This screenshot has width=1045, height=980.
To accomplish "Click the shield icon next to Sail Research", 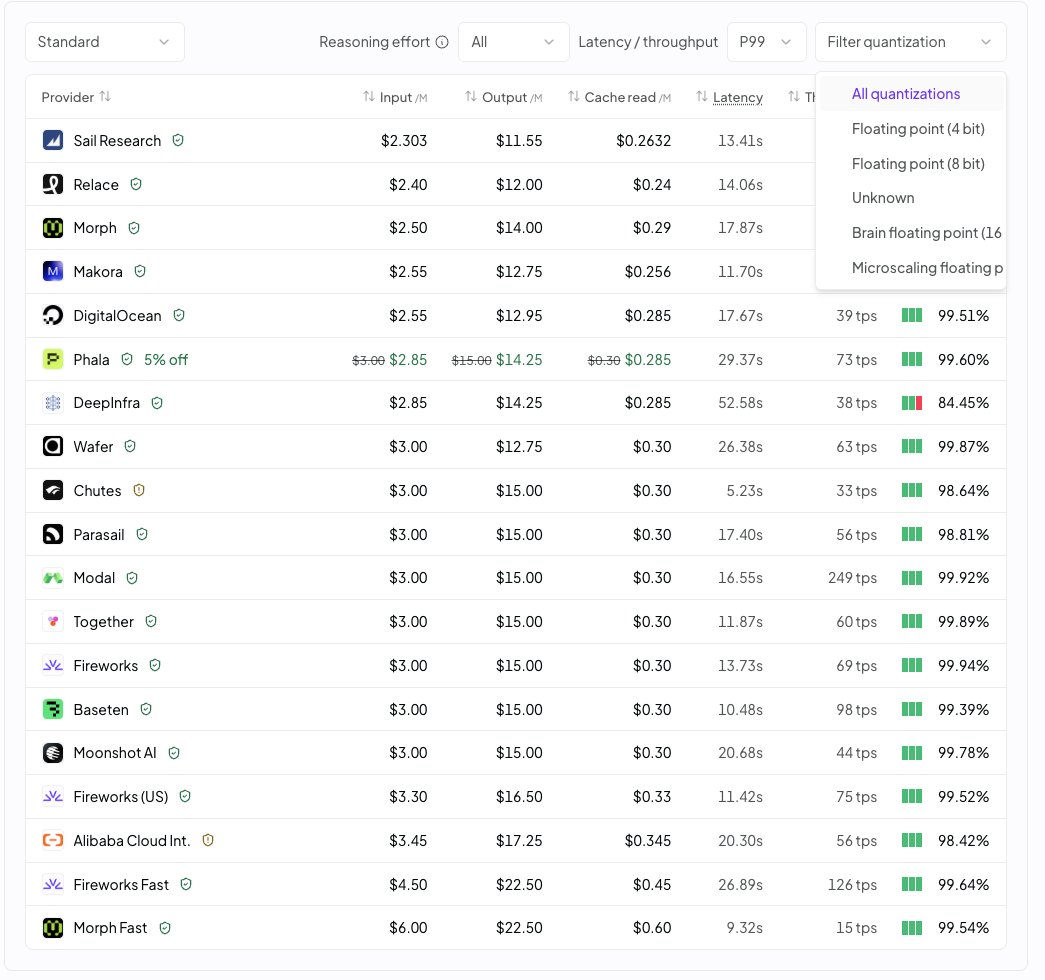I will (x=178, y=141).
